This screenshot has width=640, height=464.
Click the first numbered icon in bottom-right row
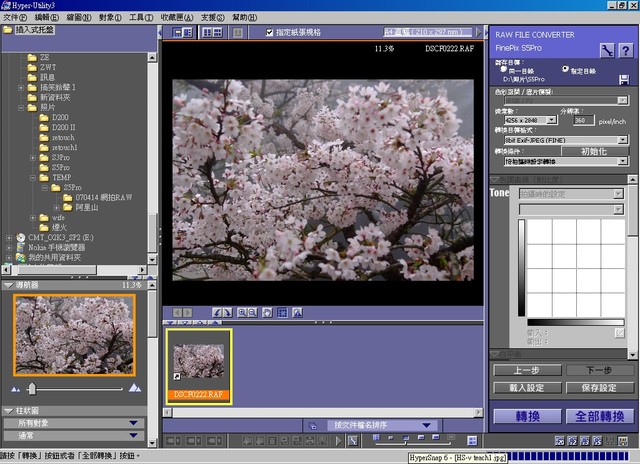(560, 441)
